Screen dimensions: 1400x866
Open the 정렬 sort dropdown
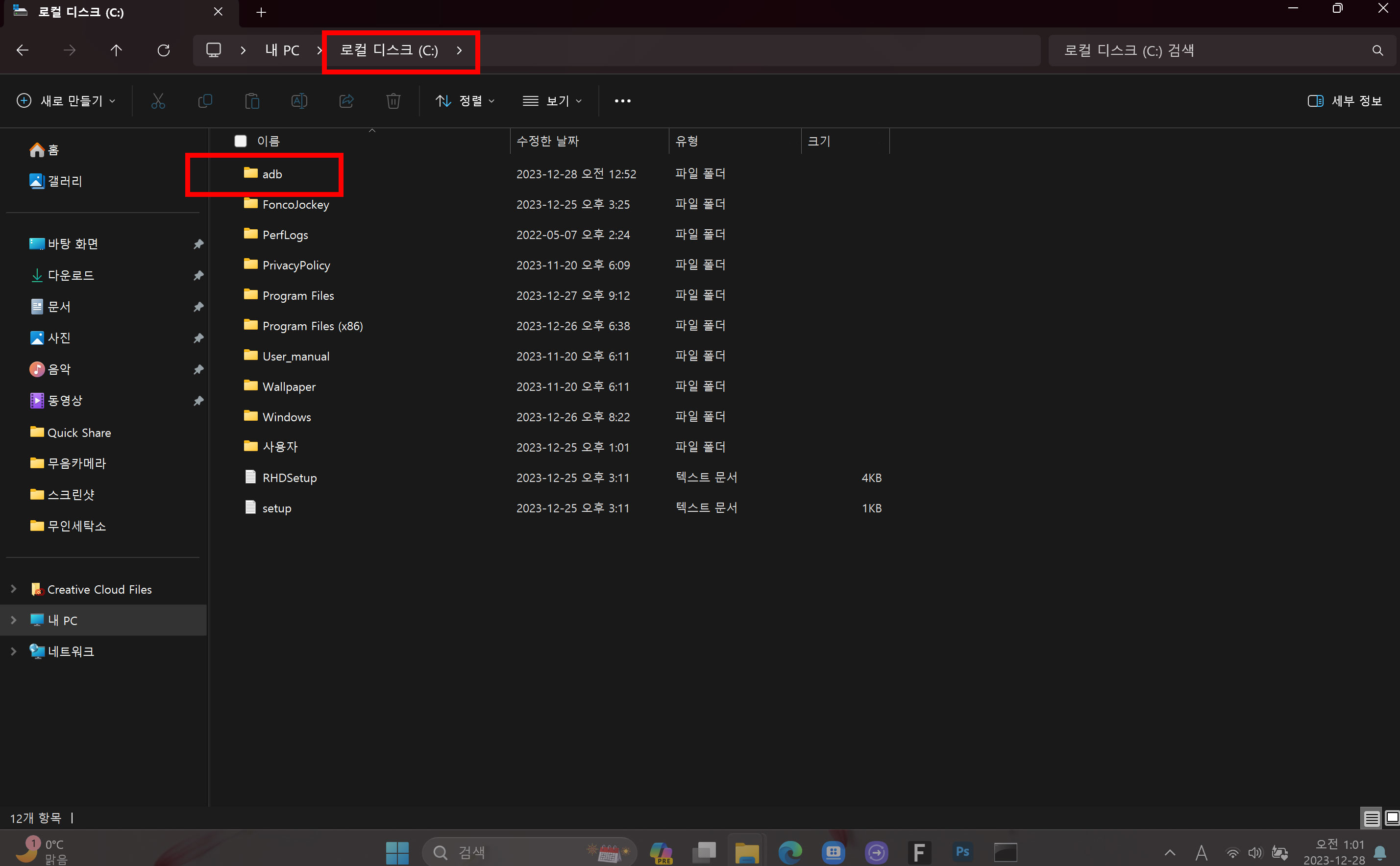pyautogui.click(x=465, y=101)
